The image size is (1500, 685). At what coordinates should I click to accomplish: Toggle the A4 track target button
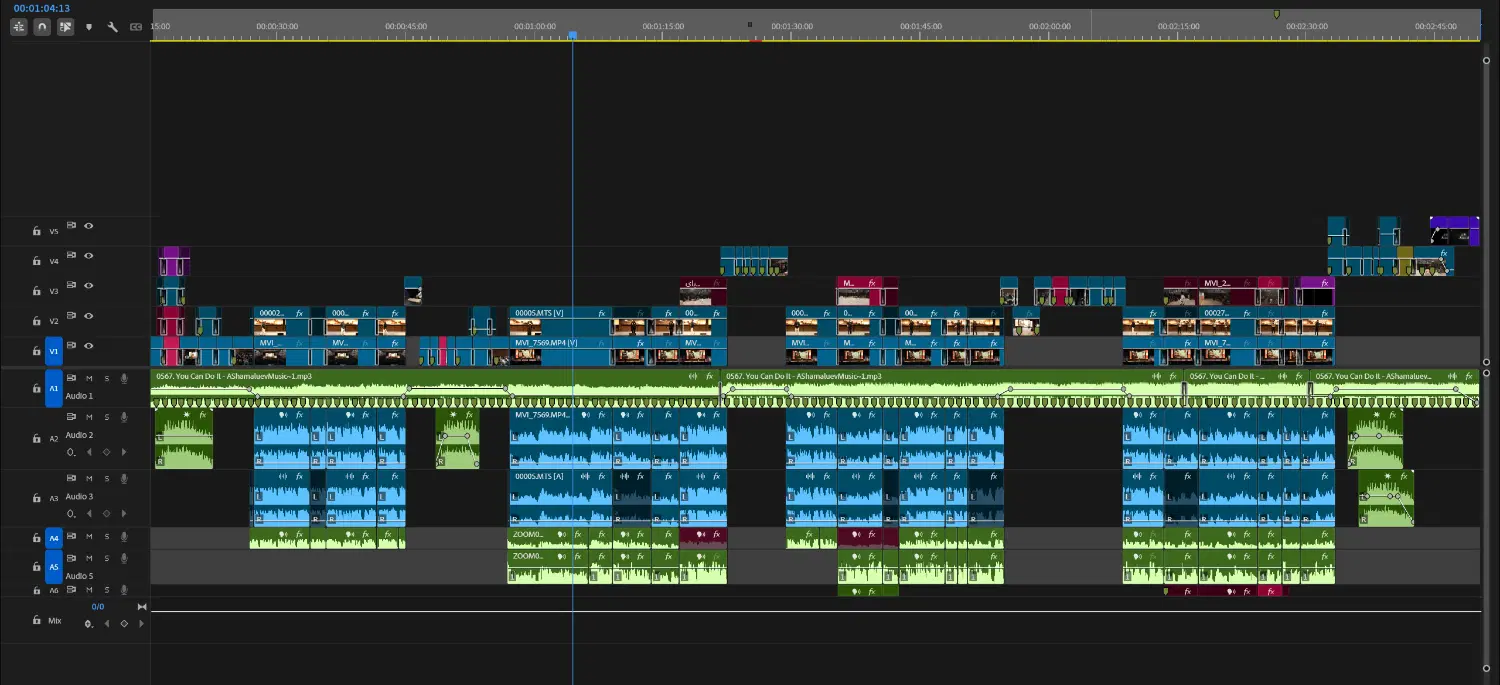(x=54, y=538)
